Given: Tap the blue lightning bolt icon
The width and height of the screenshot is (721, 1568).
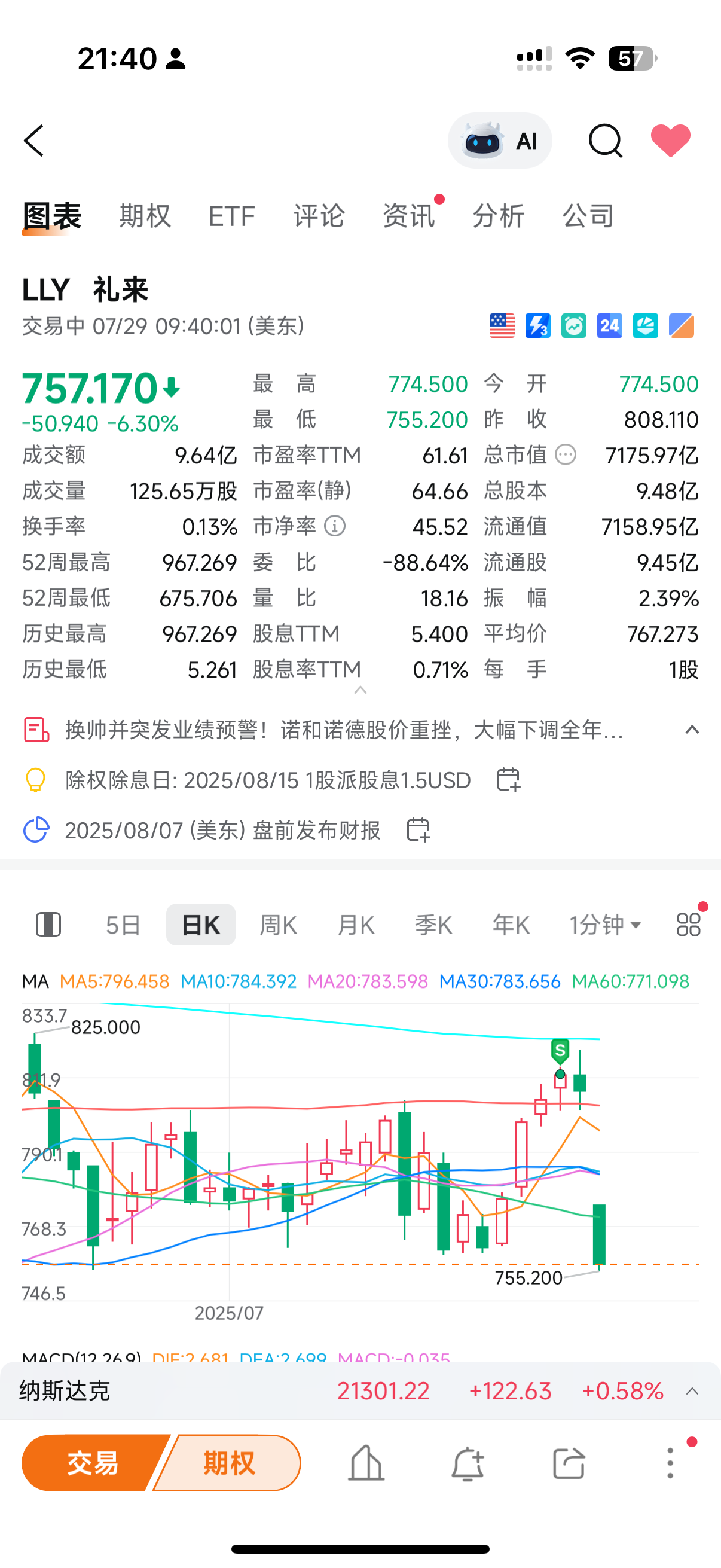Looking at the screenshot, I should pos(538,327).
